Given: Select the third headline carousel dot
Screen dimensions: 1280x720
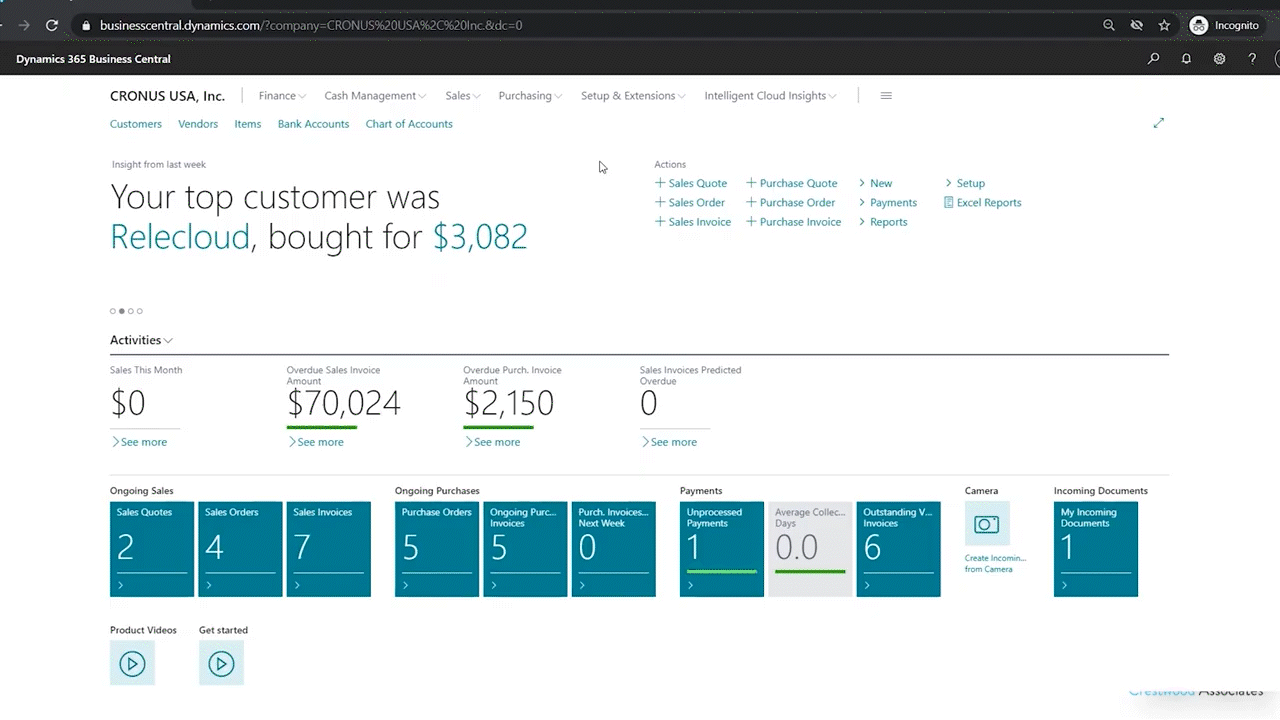Looking at the screenshot, I should click(131, 311).
